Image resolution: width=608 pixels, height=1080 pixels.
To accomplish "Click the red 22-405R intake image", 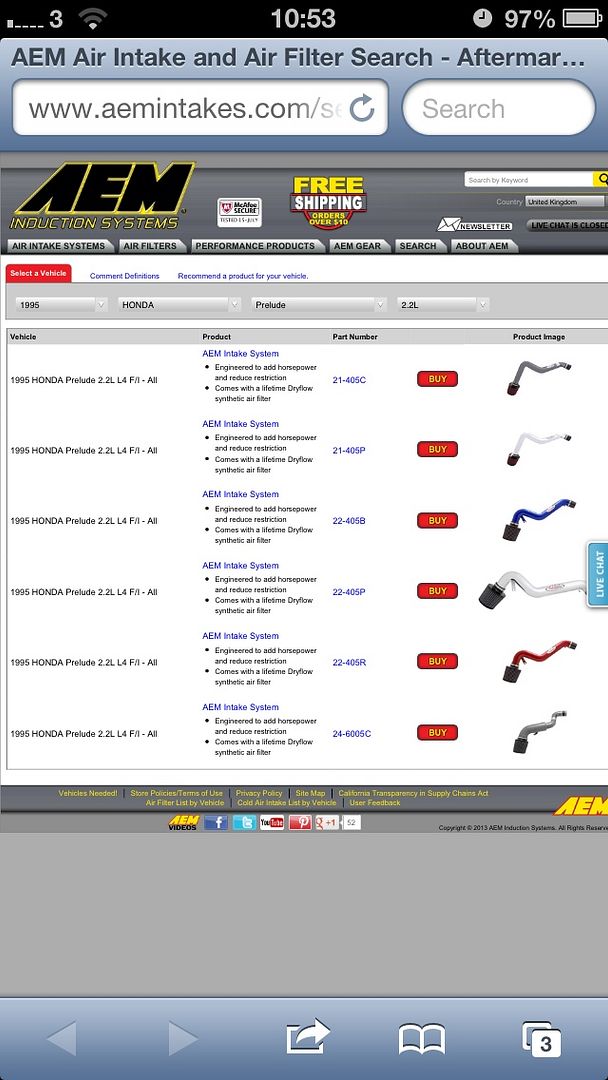I will coord(538,661).
